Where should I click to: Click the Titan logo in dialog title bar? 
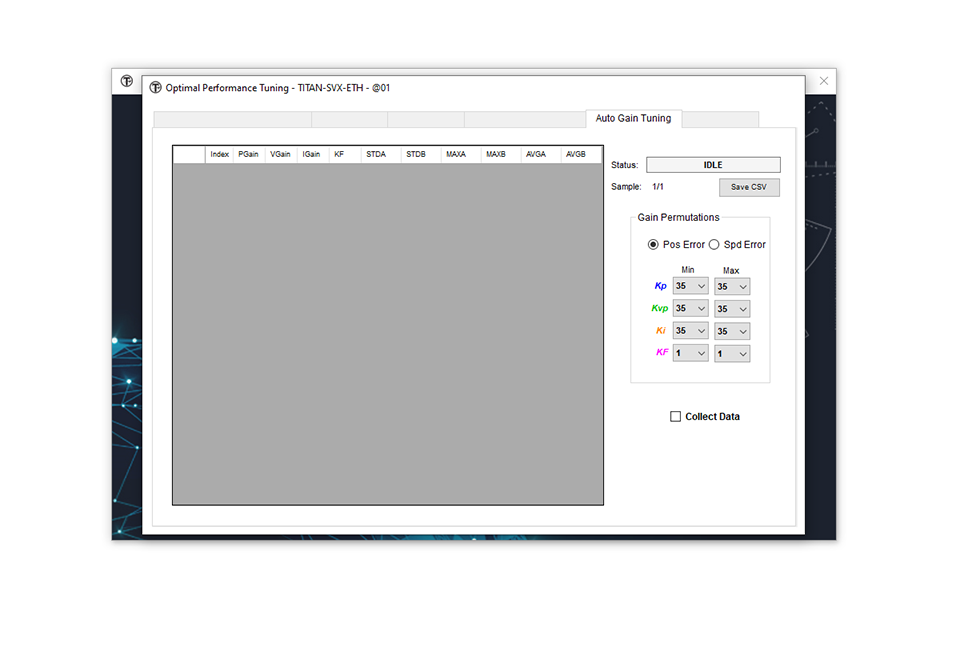coord(155,88)
